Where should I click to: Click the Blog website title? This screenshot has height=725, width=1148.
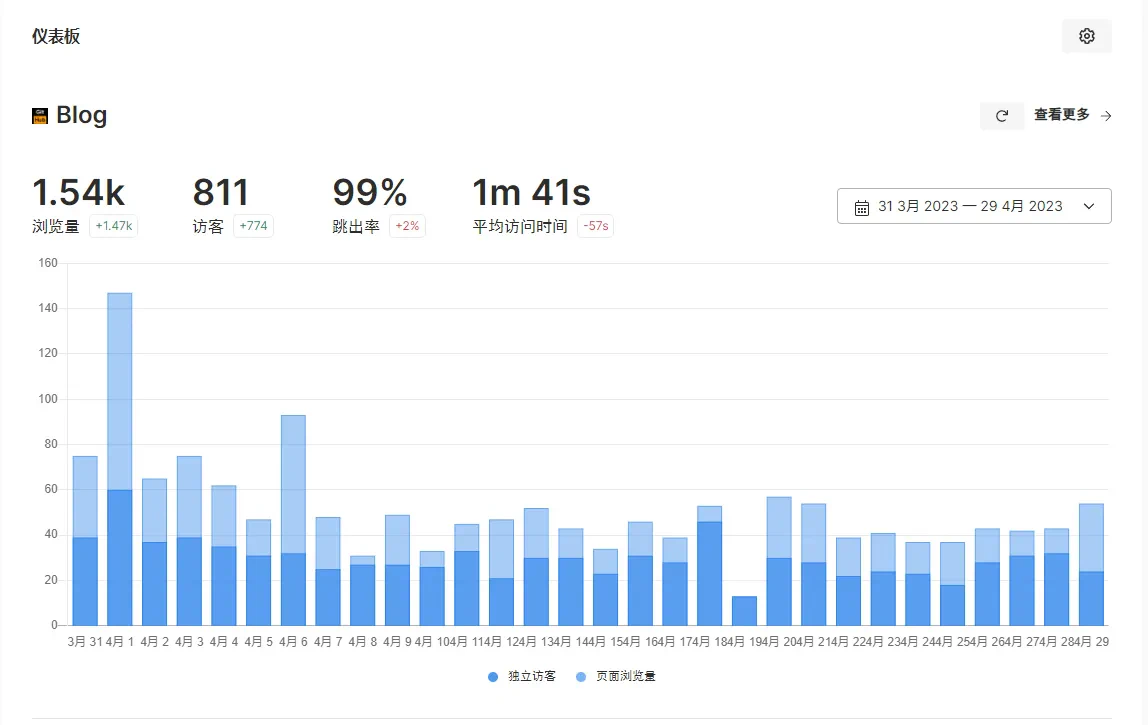click(x=81, y=115)
